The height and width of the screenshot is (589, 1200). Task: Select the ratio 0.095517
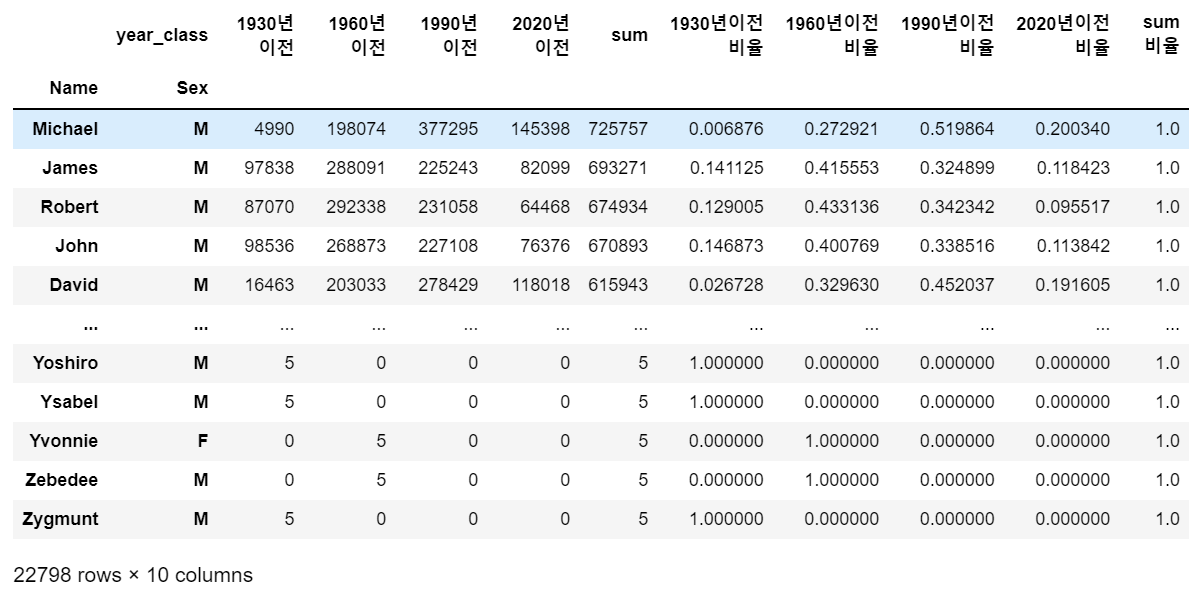click(x=1073, y=207)
